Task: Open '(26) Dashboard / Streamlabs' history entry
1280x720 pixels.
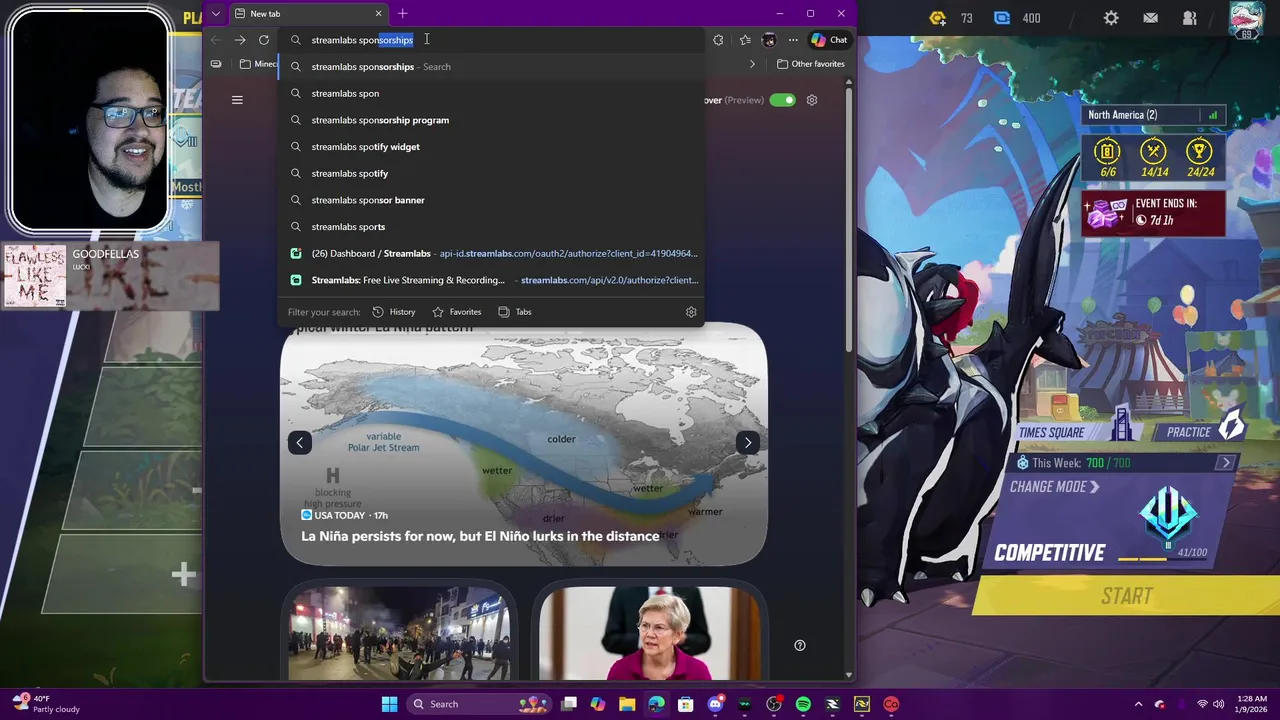Action: [x=491, y=254]
